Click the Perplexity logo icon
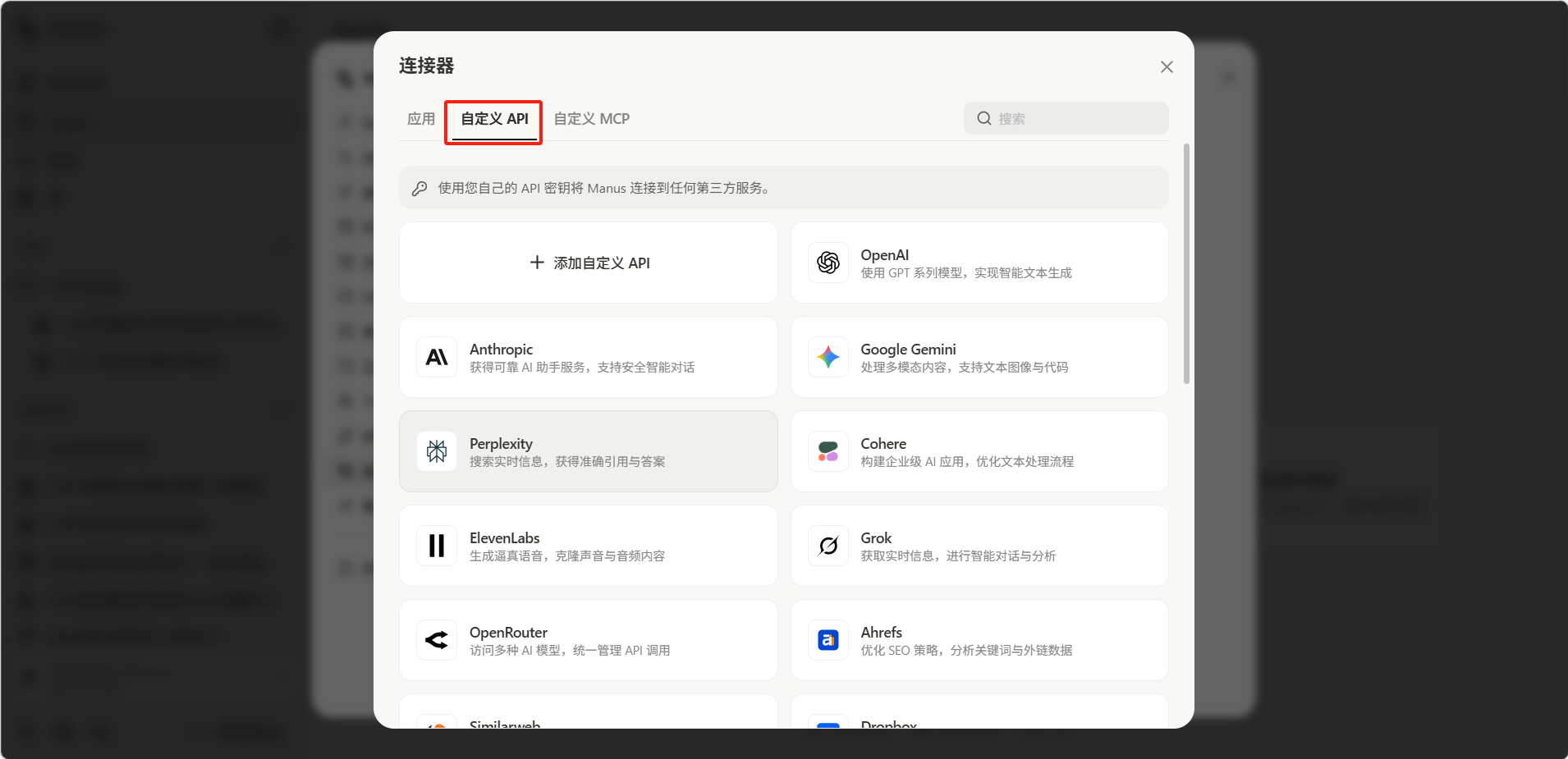 point(437,451)
